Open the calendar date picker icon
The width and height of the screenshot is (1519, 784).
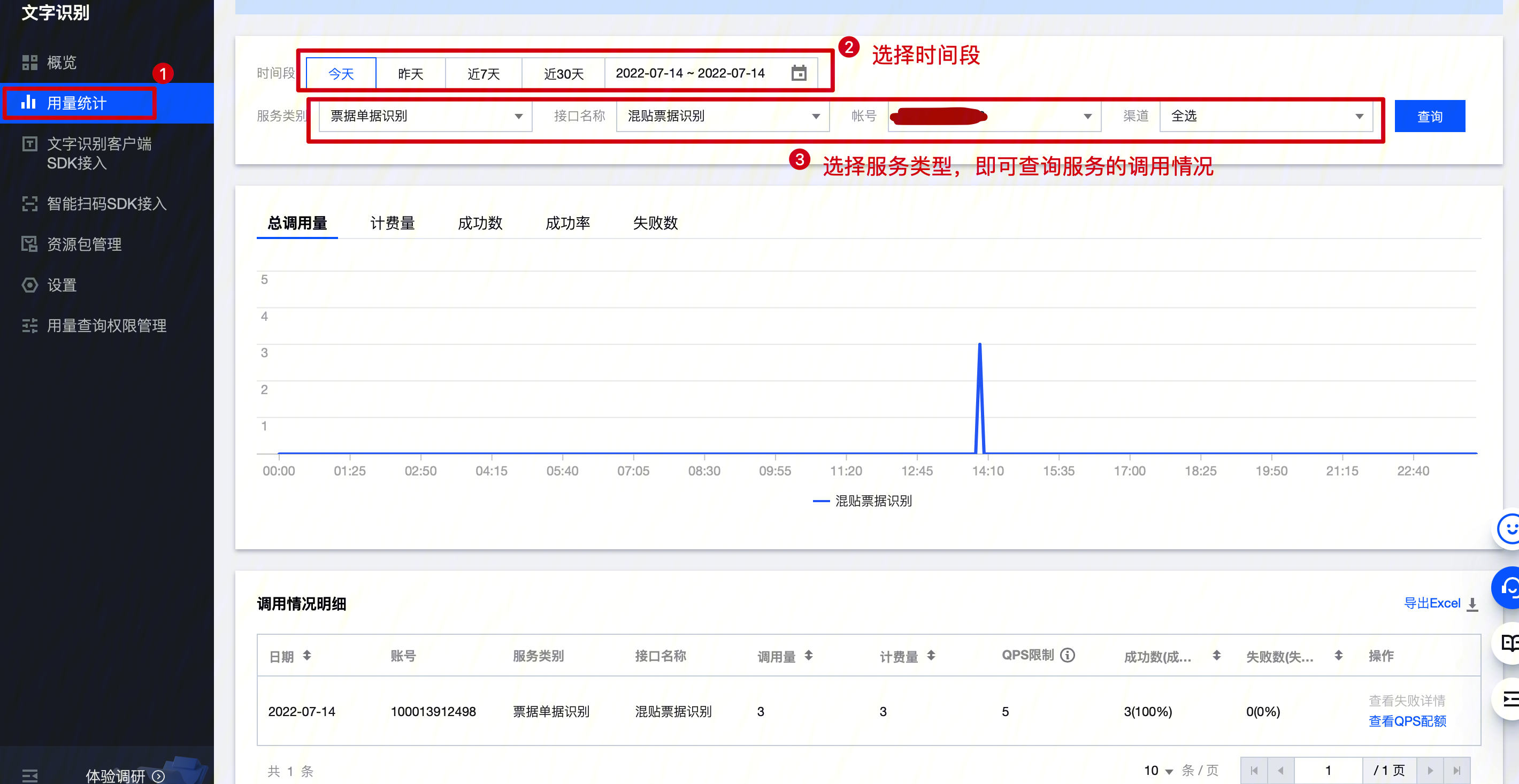click(x=799, y=73)
